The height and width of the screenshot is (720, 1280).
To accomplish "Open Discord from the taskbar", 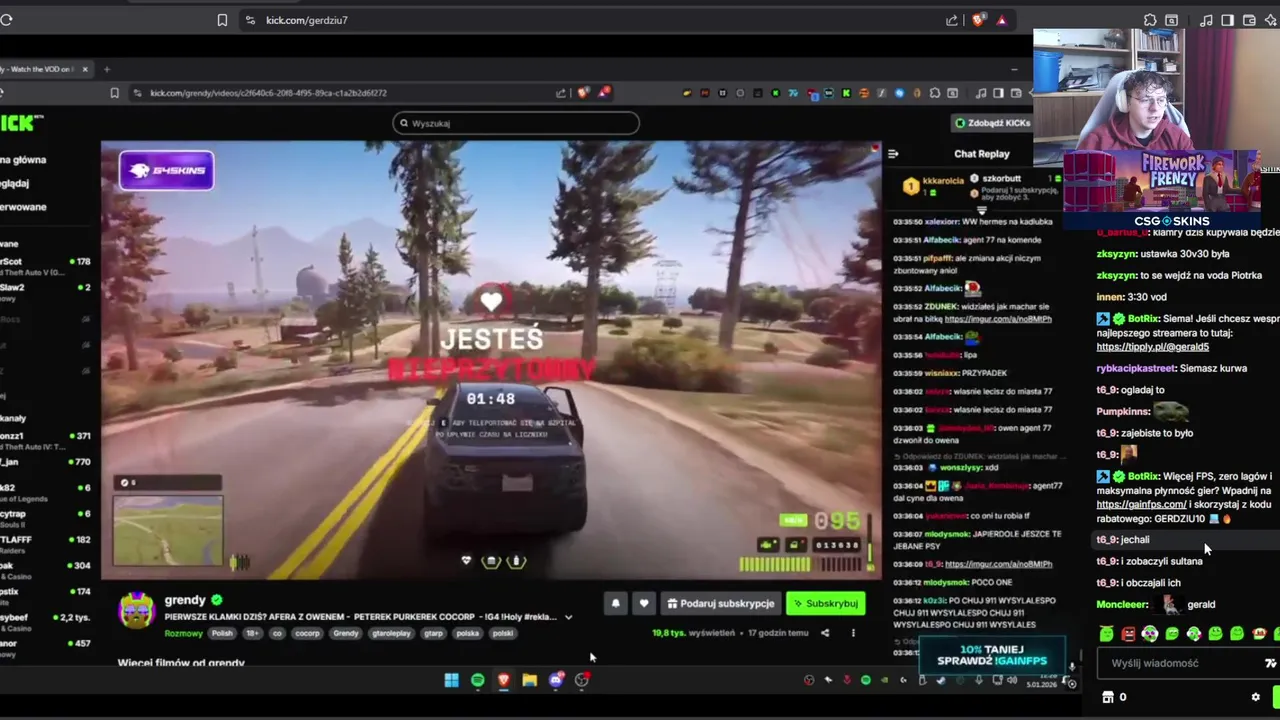I will (x=556, y=680).
